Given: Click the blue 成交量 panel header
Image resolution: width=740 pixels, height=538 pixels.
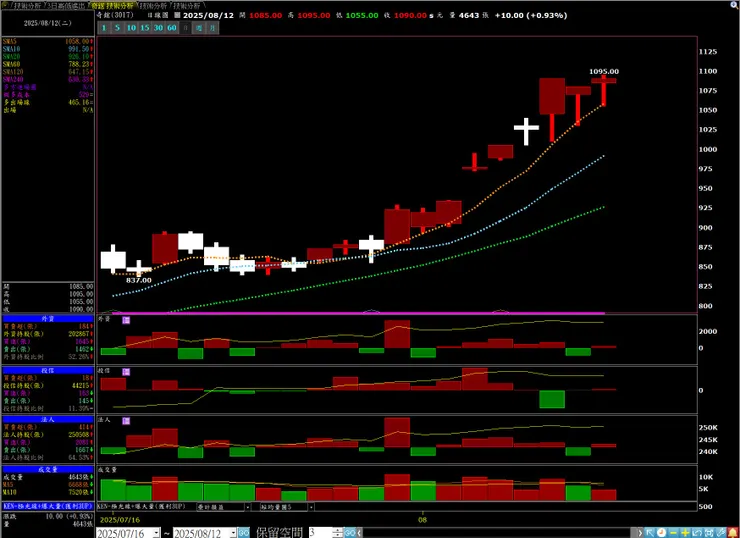Looking at the screenshot, I should (x=48, y=470).
